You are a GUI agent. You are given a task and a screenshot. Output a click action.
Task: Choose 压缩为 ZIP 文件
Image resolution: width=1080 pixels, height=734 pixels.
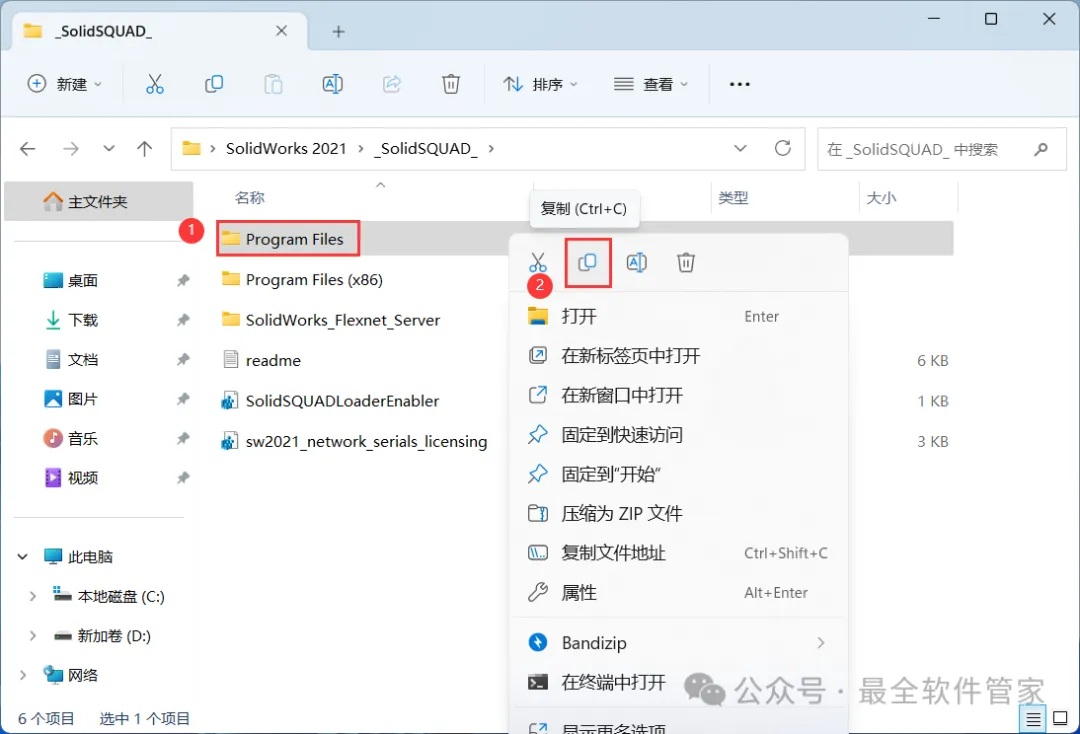click(678, 513)
